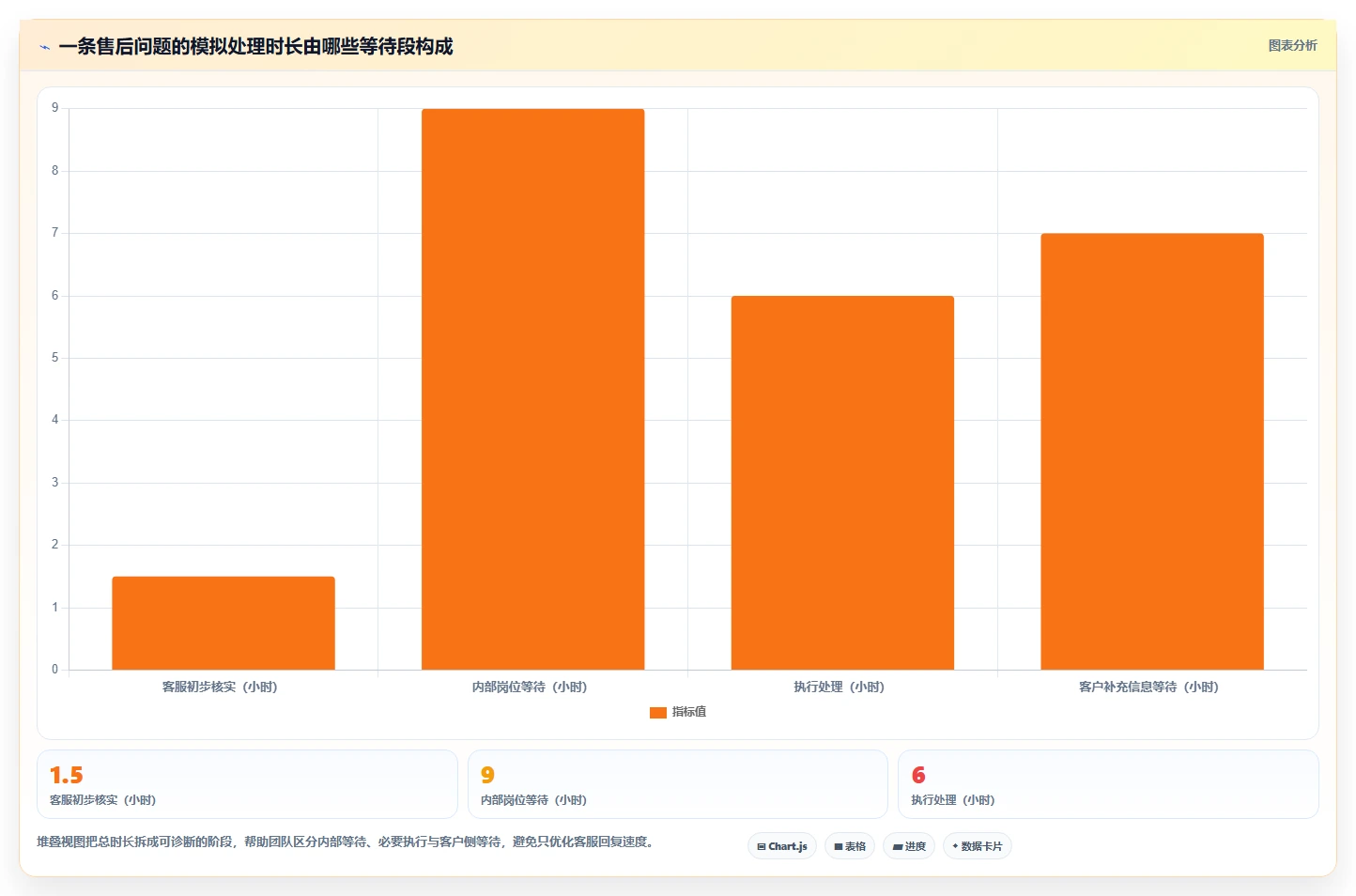
Task: Select the 数据卡片 tag chip
Action: point(978,846)
